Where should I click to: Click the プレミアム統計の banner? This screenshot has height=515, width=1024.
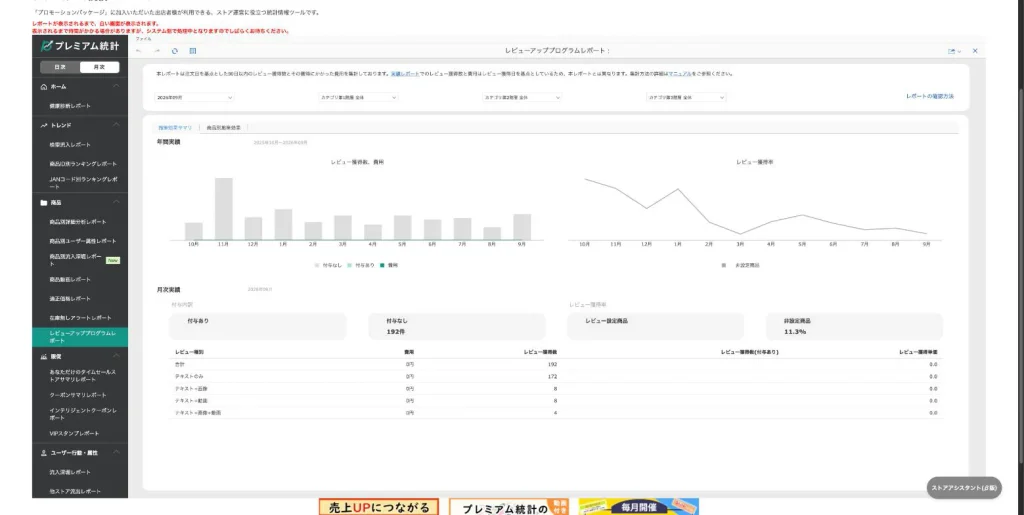point(509,507)
